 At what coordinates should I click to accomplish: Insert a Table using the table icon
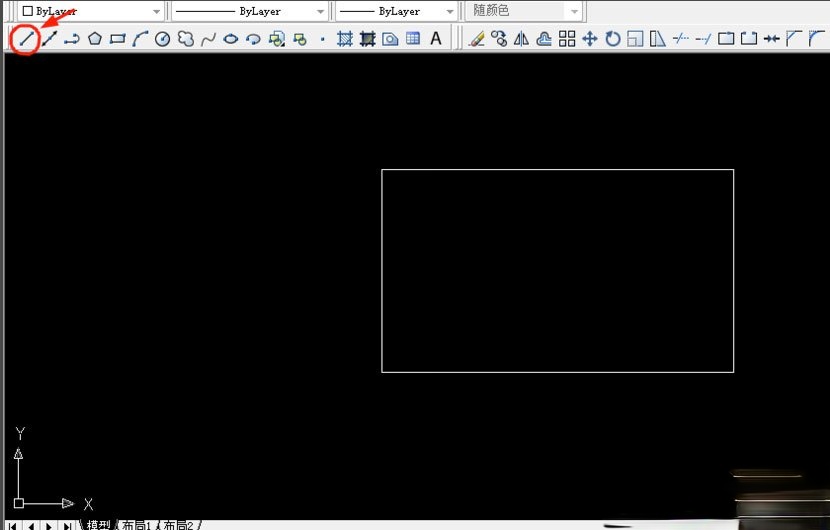(413, 39)
